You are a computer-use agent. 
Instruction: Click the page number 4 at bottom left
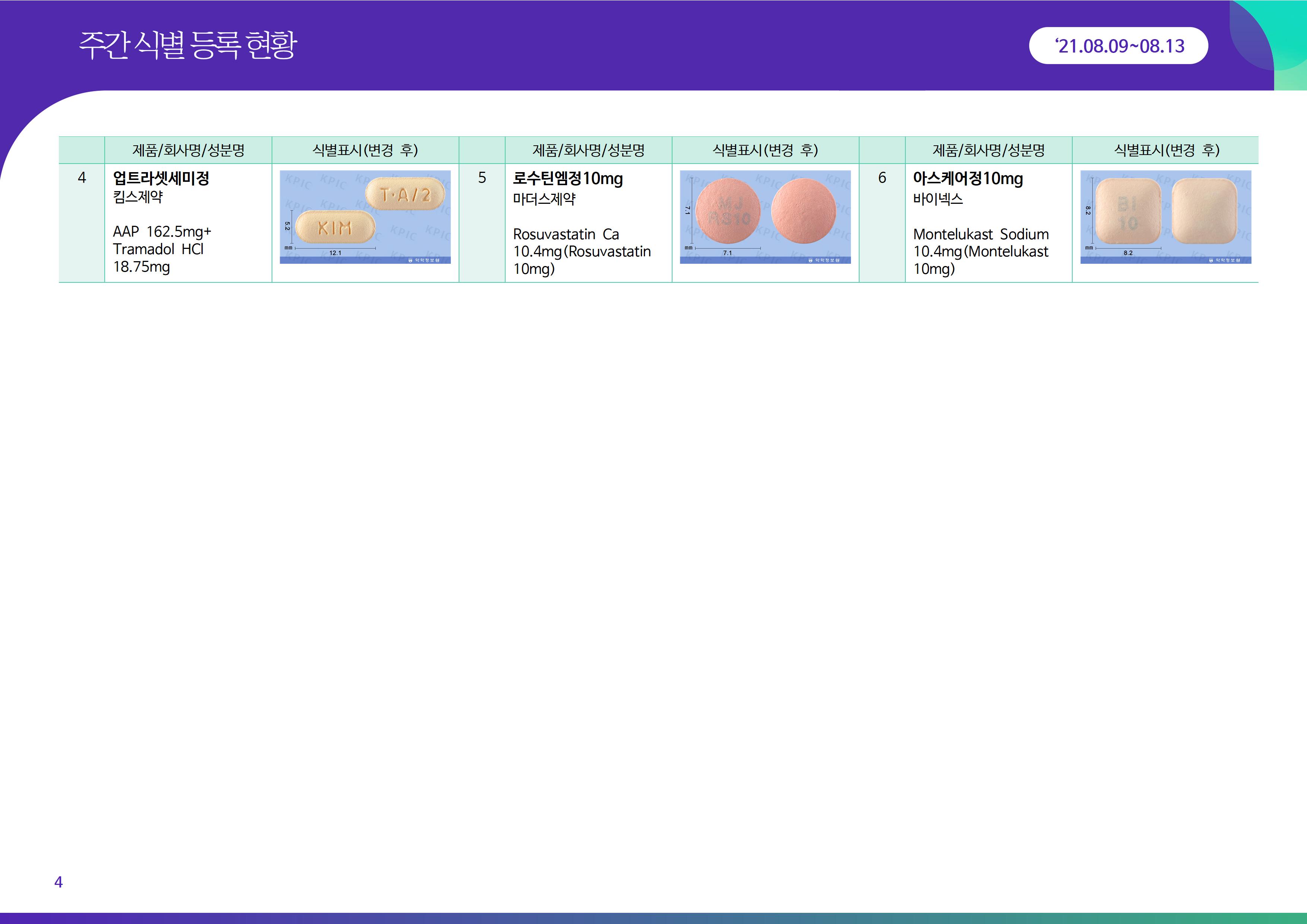(58, 882)
